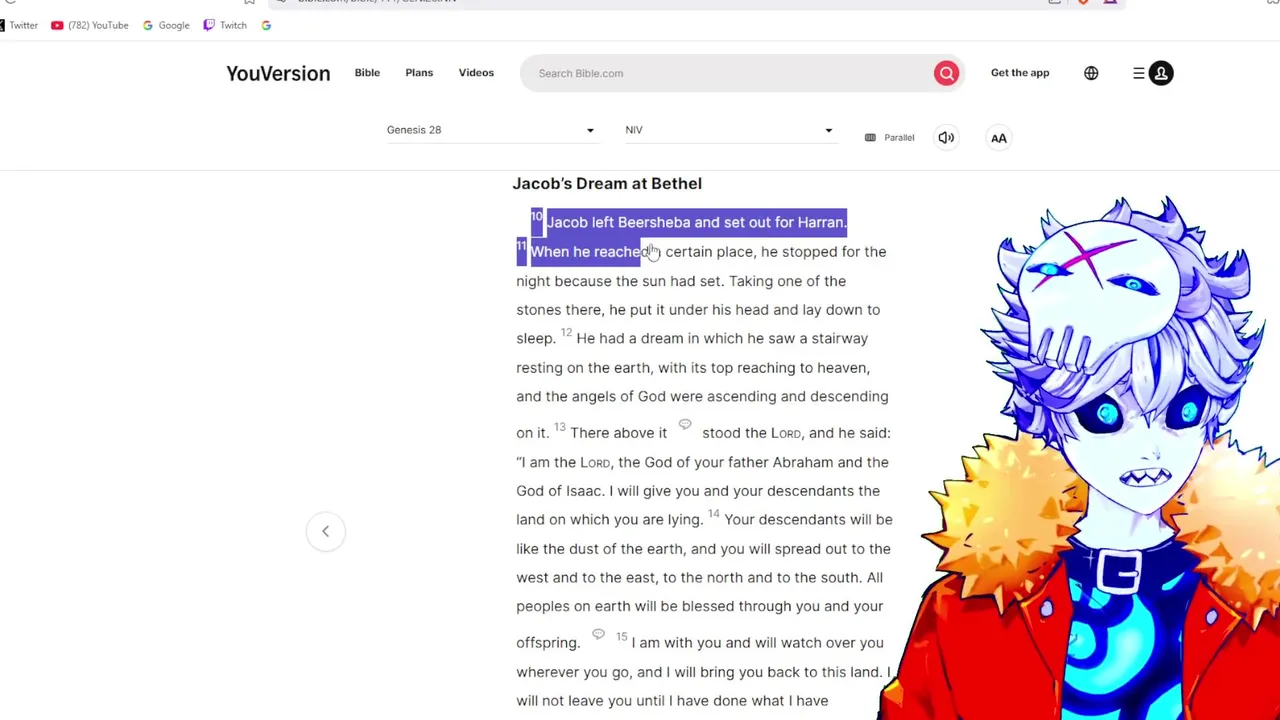Open the Plans menu item
Image resolution: width=1280 pixels, height=720 pixels.
pos(419,73)
